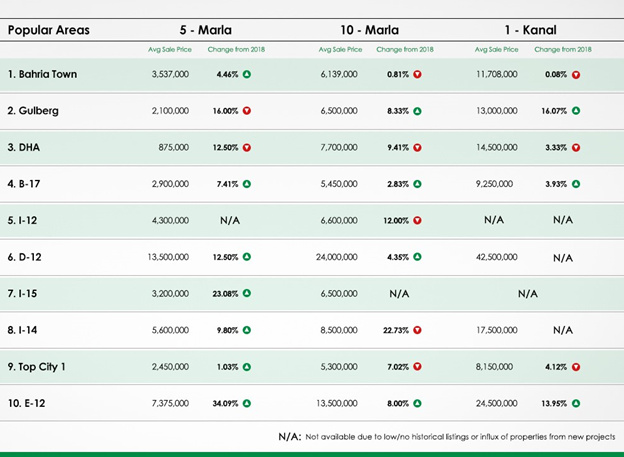This screenshot has height=457, width=624.
Task: Click green up arrow beside E-12 8.00%
Action: click(417, 403)
